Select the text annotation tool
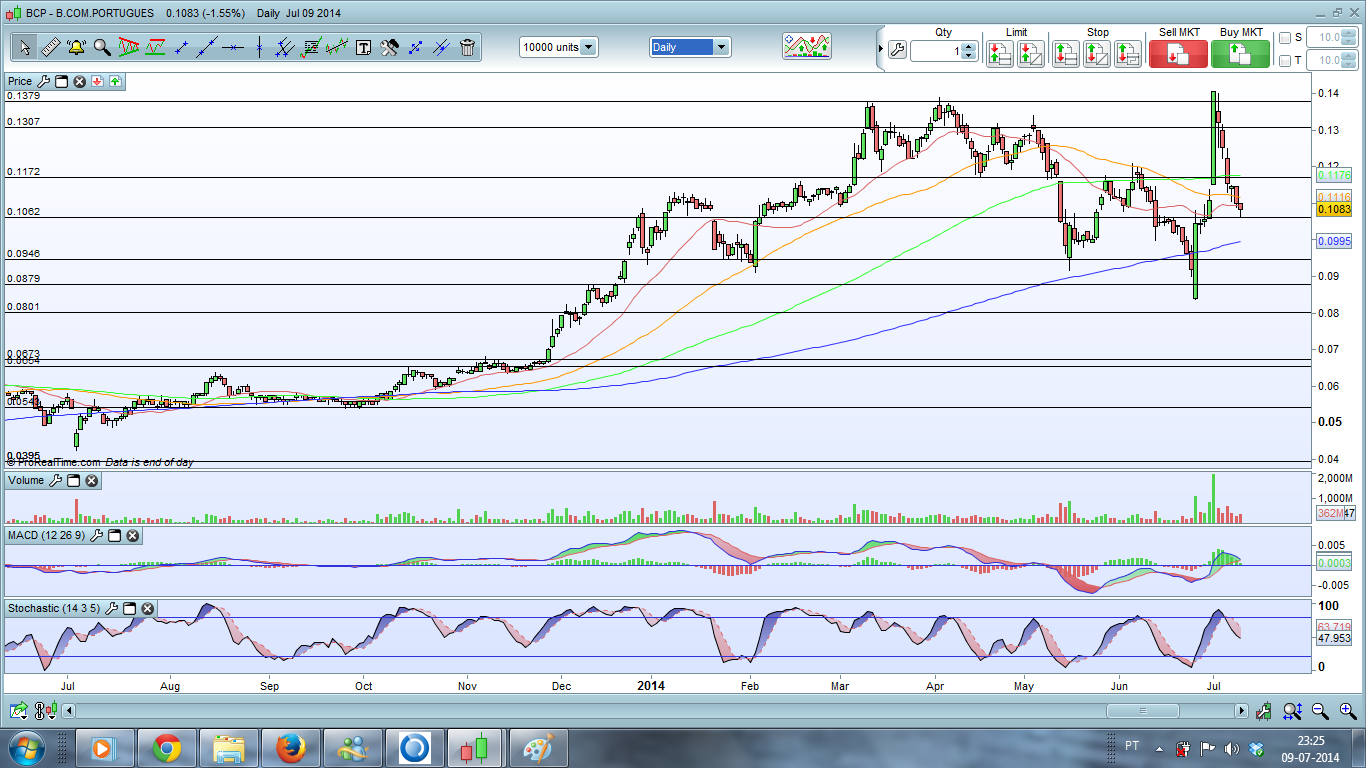This screenshot has height=768, width=1366. pos(363,47)
